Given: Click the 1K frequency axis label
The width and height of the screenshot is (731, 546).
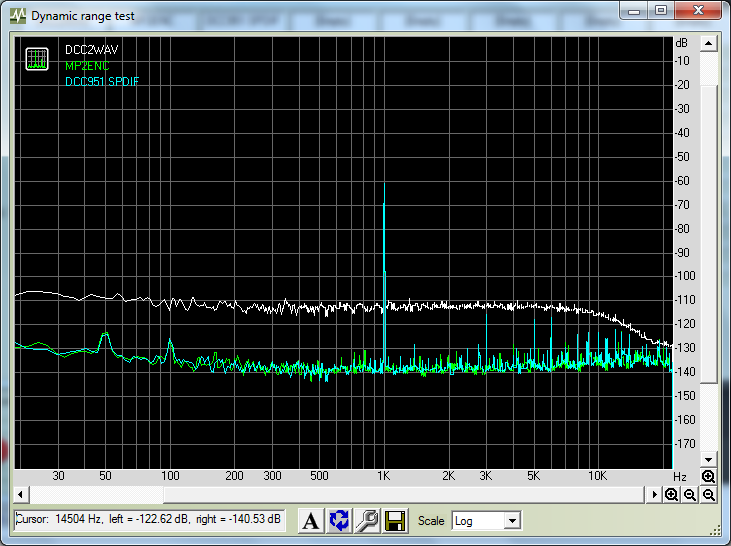Looking at the screenshot, I should [384, 476].
